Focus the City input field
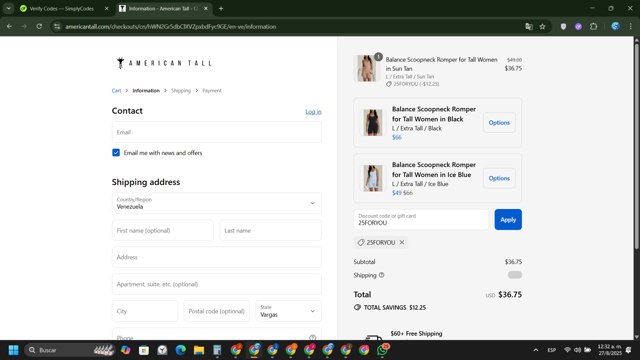Viewport: 640px width, 360px height. [x=145, y=311]
